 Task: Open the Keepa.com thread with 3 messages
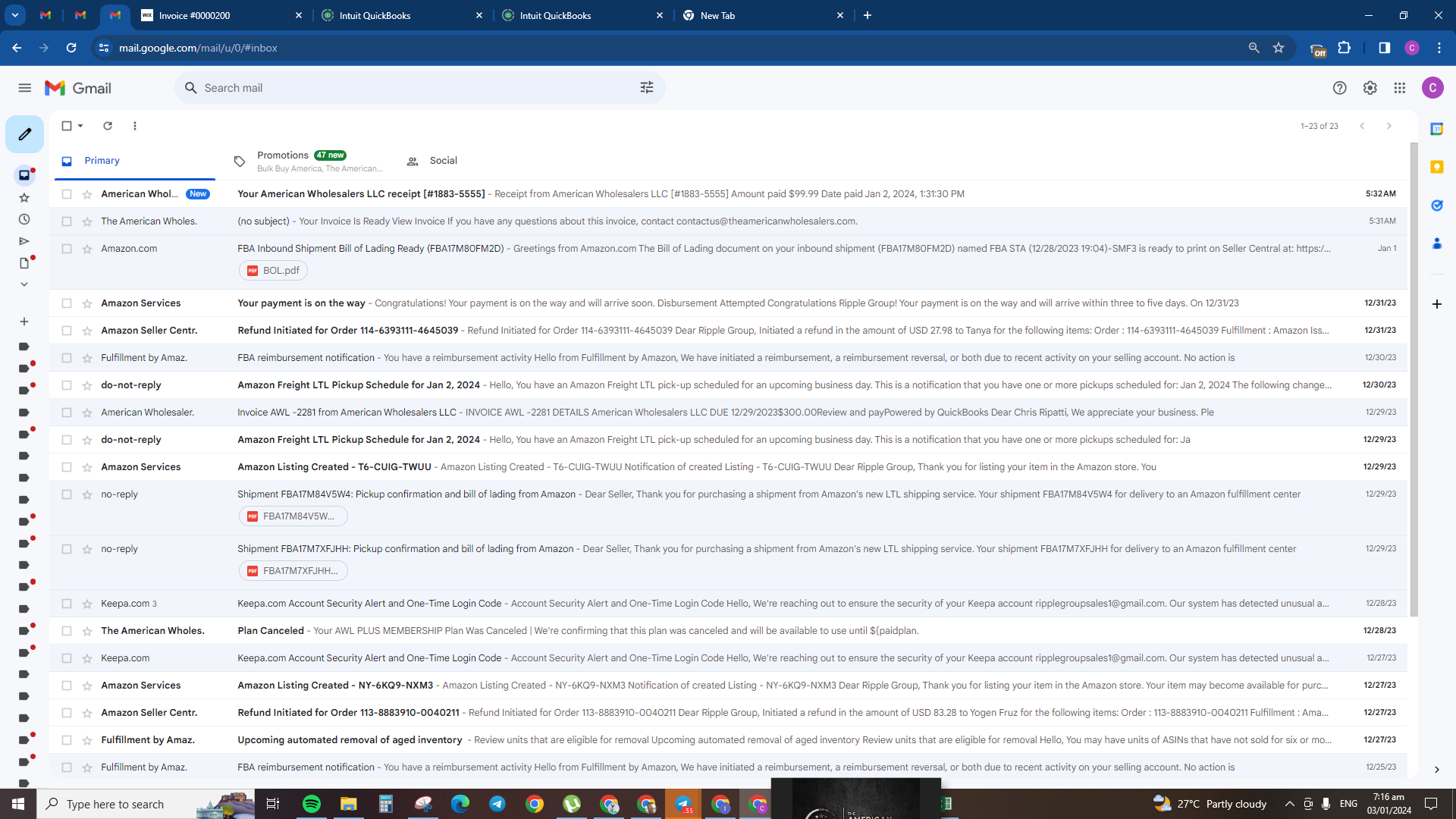coord(728,604)
